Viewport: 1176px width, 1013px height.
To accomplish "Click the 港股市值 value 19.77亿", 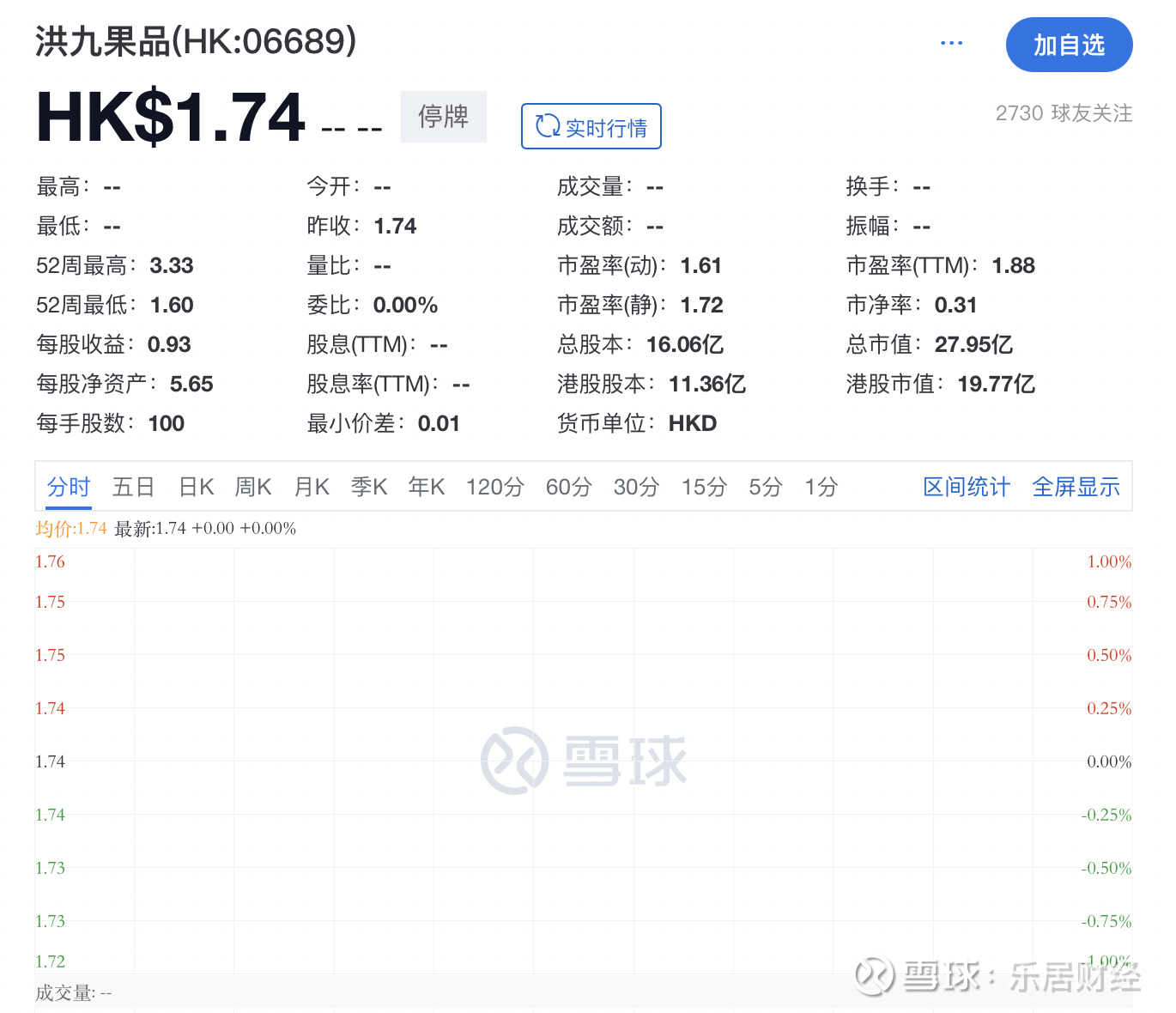I will click(x=997, y=385).
